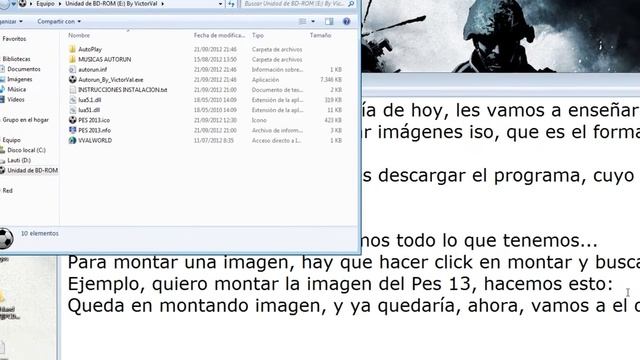Select the lua5.1.dll file icon
The image size is (640, 360).
coord(73,100)
